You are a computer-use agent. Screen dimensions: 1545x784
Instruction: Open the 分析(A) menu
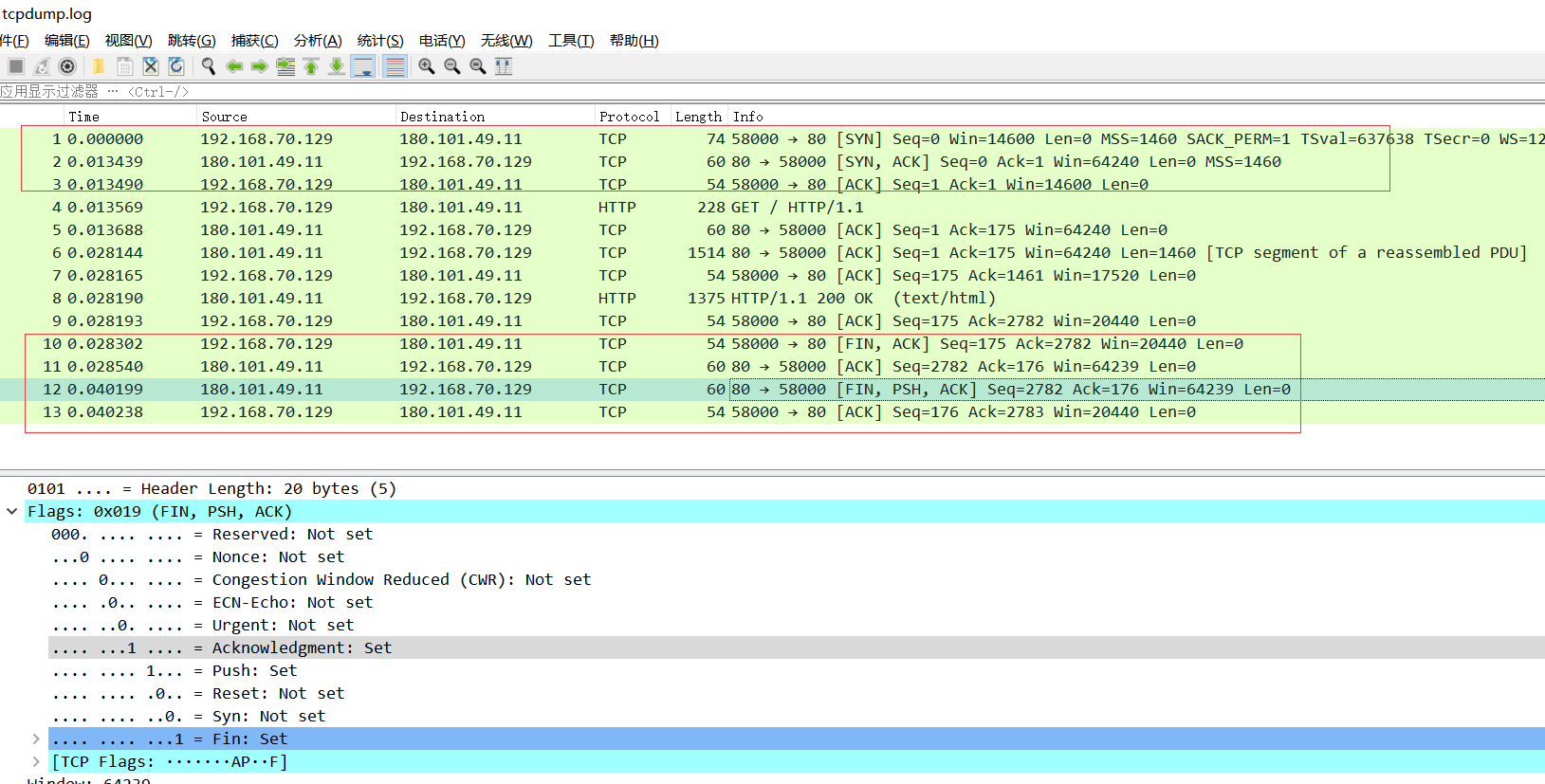click(318, 41)
